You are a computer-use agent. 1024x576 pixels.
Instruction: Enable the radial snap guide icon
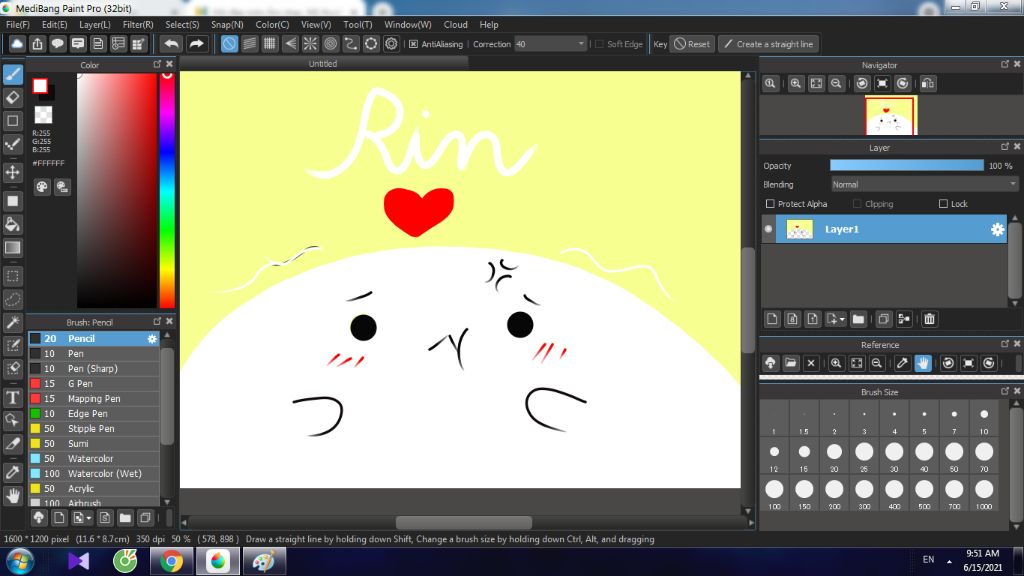point(310,44)
